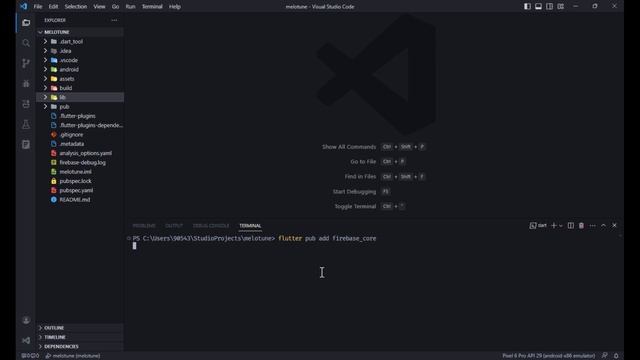Click melotune project status bar item

73,356
